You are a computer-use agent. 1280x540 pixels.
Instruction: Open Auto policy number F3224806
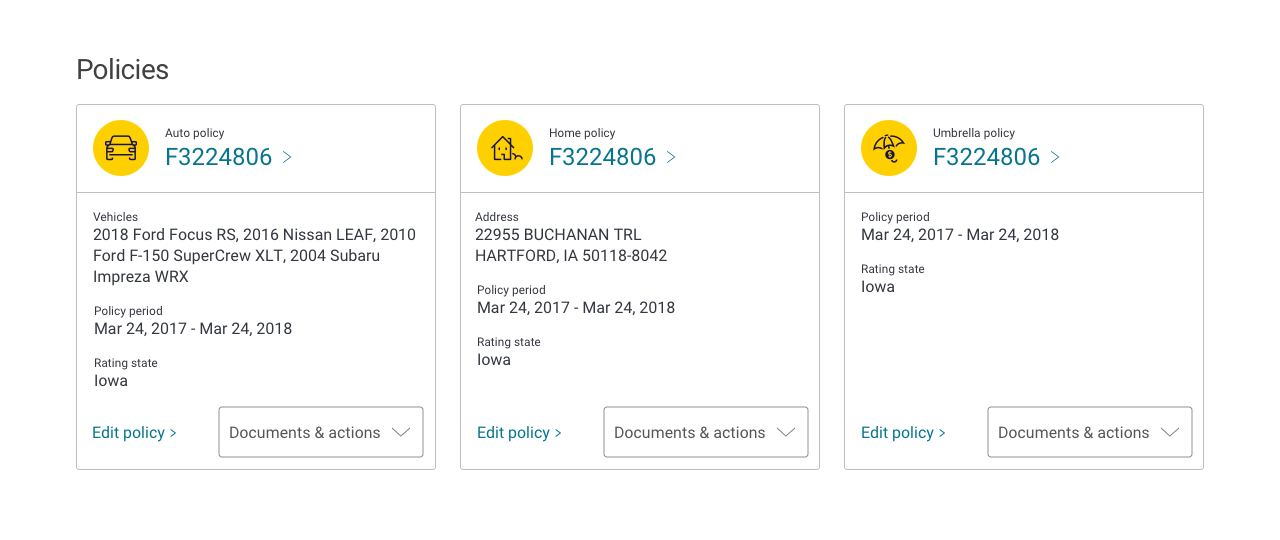point(218,157)
